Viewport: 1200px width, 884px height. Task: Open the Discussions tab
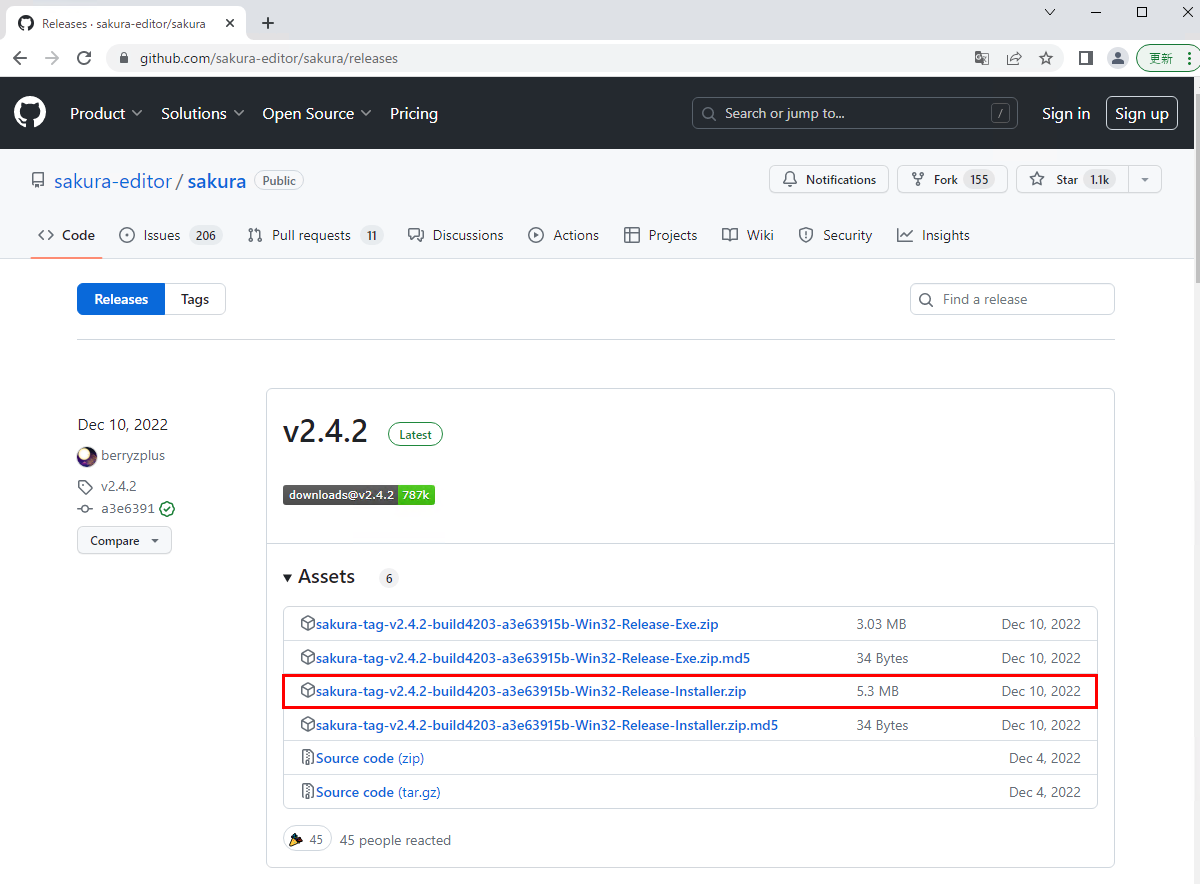(x=455, y=236)
